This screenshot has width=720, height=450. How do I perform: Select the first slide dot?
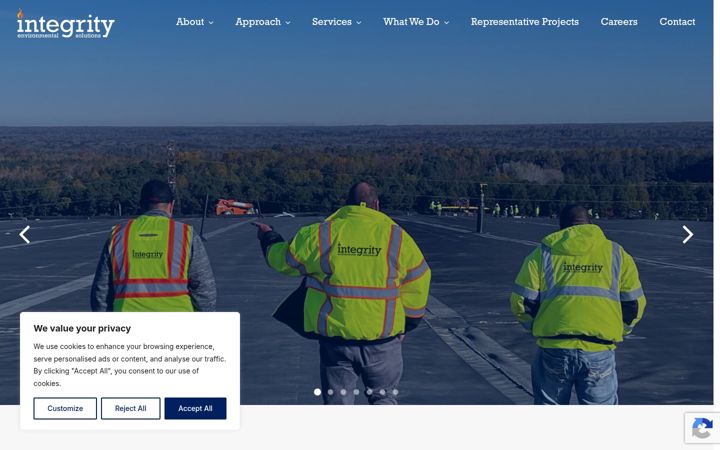click(x=317, y=392)
